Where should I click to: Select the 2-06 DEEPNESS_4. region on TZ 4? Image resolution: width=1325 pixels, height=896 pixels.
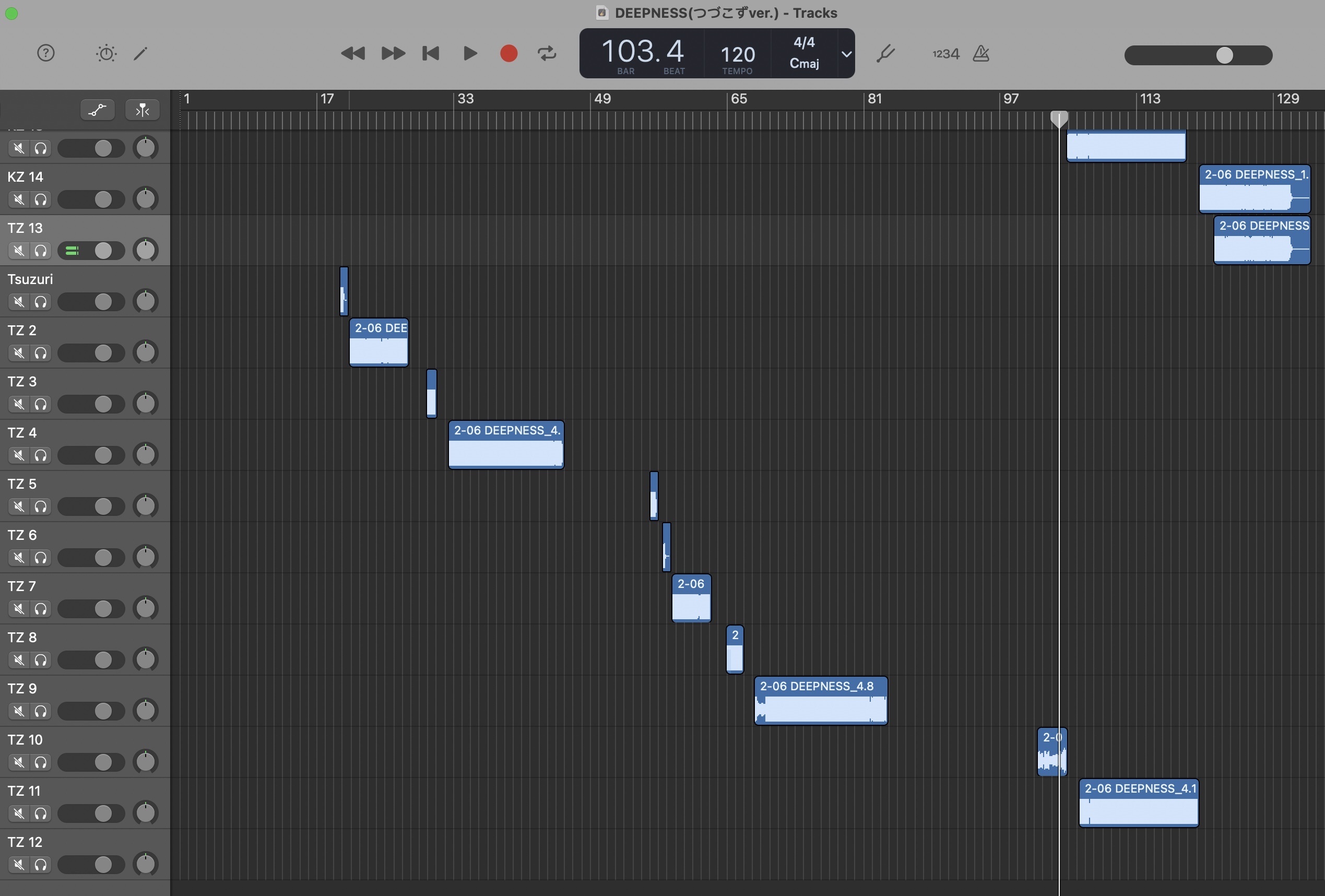(506, 445)
